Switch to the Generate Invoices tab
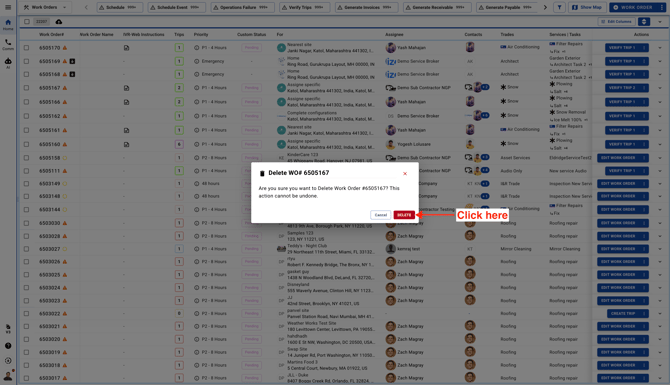This screenshot has width=670, height=385. point(366,7)
